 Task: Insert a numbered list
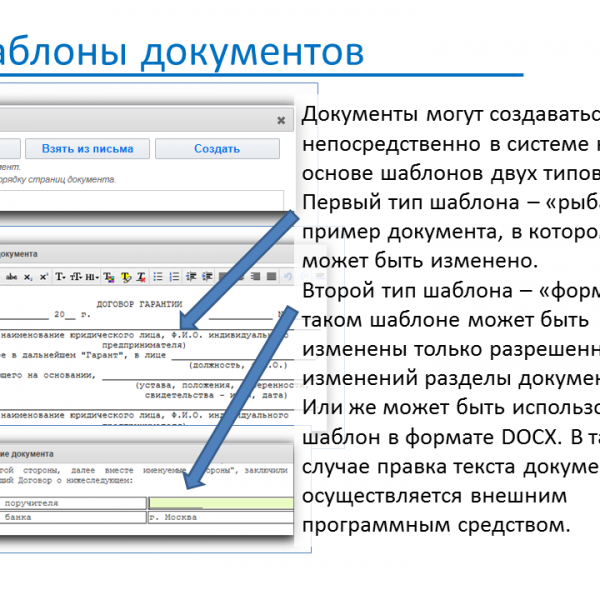(174, 277)
